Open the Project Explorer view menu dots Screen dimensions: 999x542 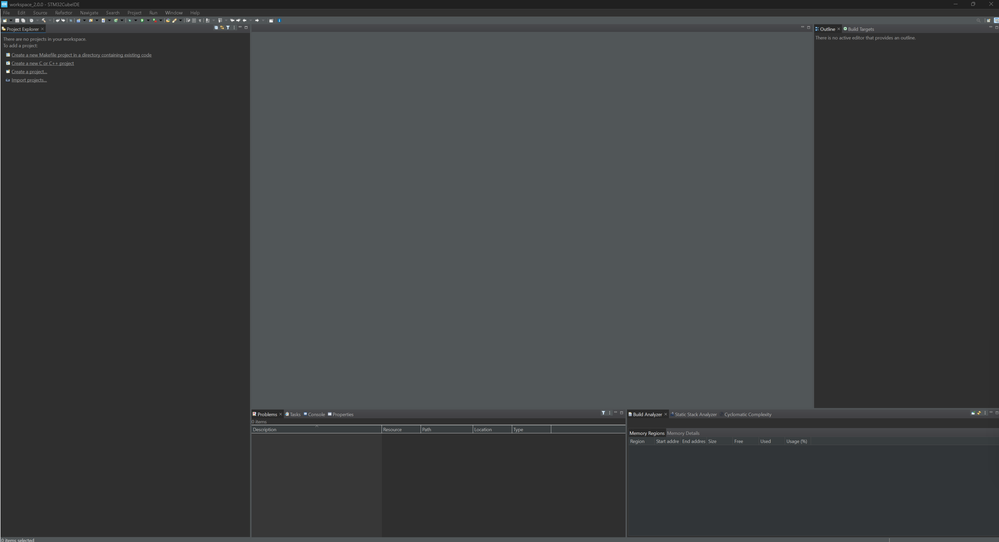234,27
